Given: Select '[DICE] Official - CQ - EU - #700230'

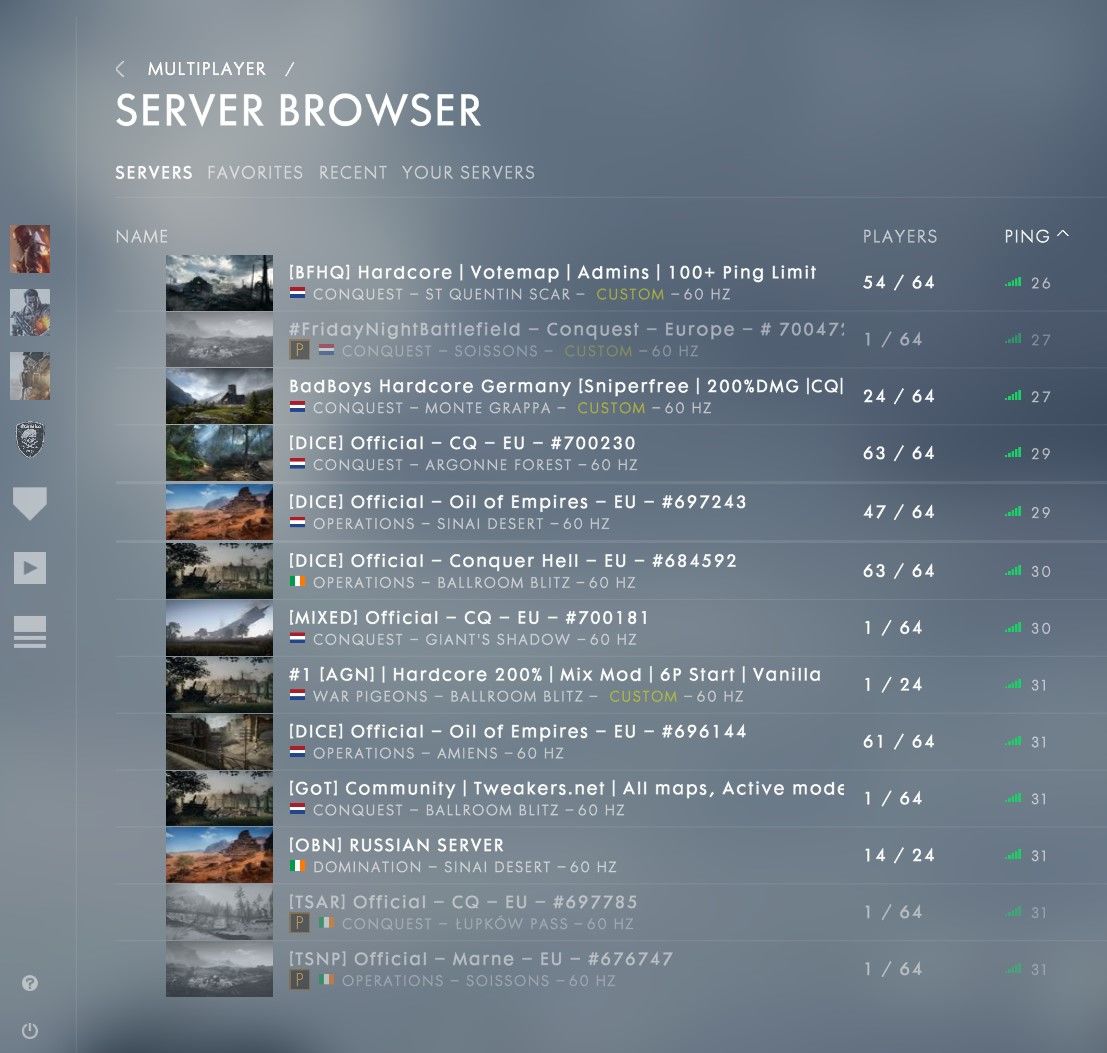Looking at the screenshot, I should [611, 453].
